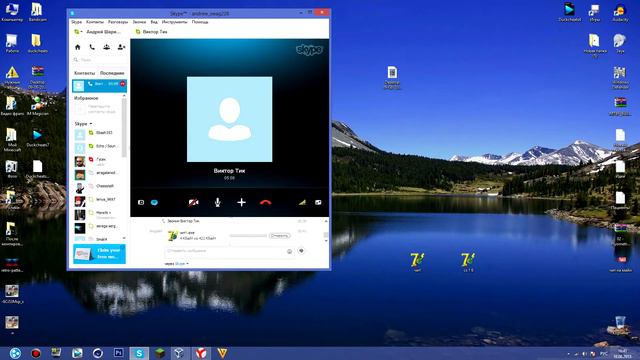Image resolution: width=640 pixels, height=360 pixels.
Task: Open the Помощь menu
Action: [x=200, y=22]
